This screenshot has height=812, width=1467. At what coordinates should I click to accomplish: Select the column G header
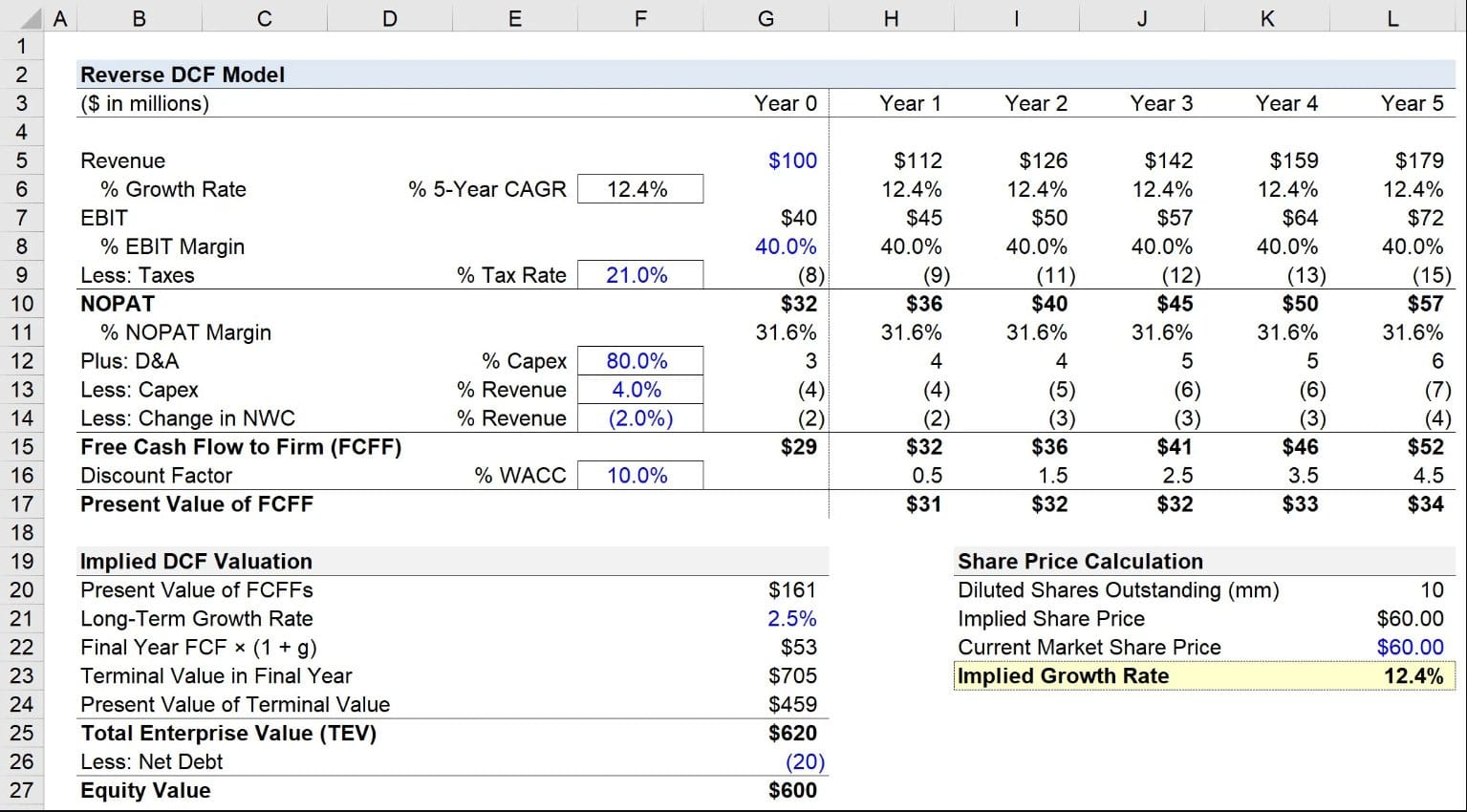click(x=766, y=17)
